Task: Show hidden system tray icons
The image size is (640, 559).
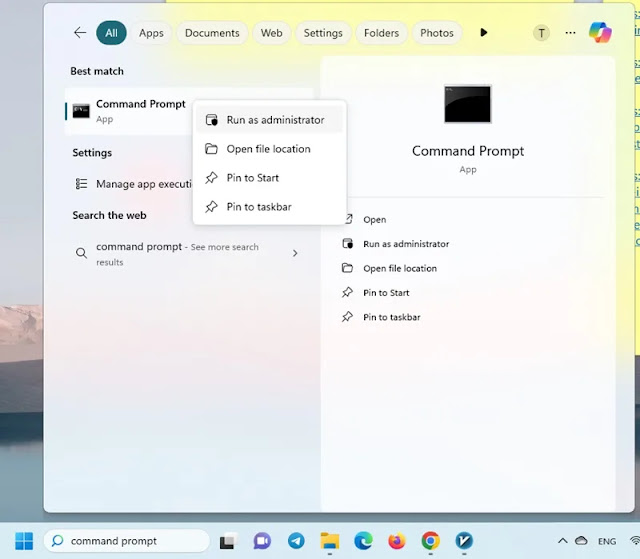Action: (562, 541)
